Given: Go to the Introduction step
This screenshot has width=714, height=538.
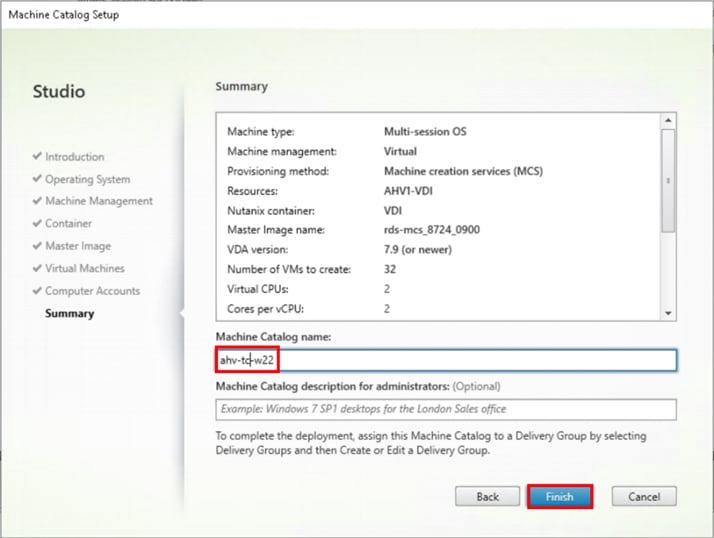Looking at the screenshot, I should 75,156.
